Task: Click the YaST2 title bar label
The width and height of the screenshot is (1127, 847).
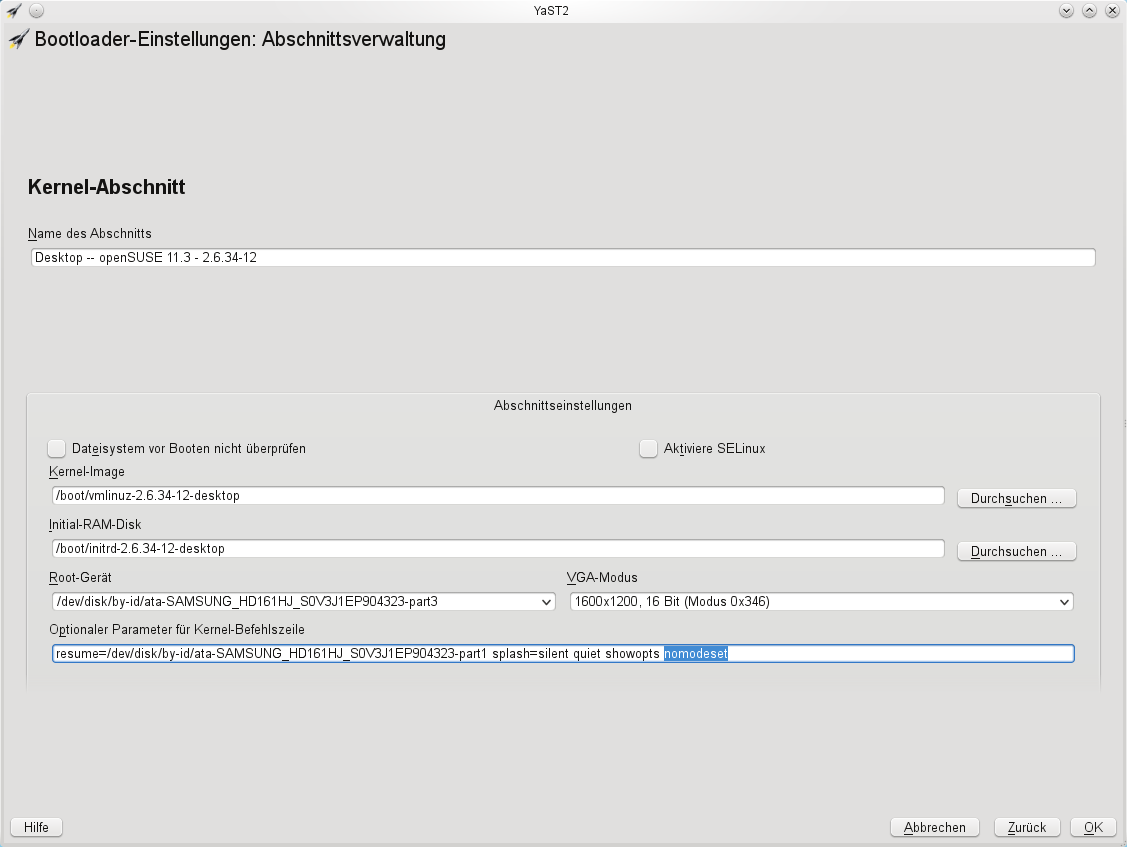Action: (x=551, y=10)
